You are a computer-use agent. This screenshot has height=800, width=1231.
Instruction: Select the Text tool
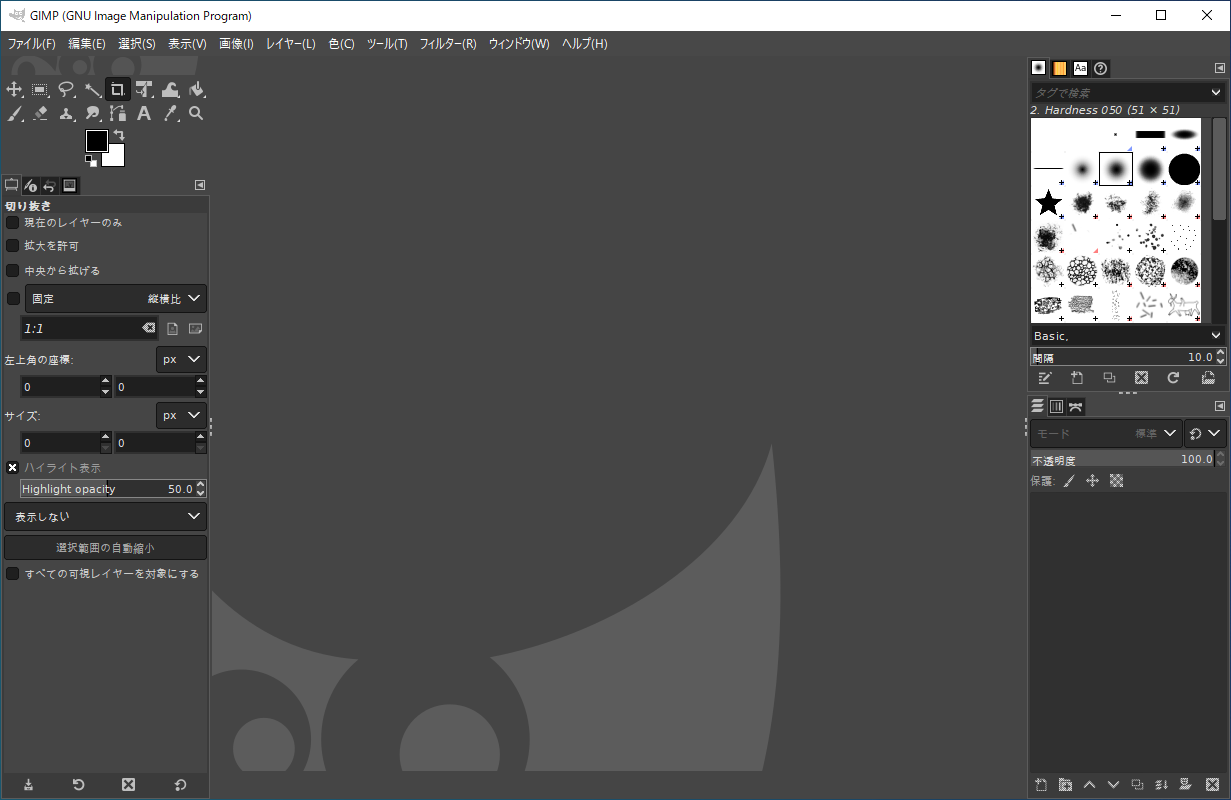pyautogui.click(x=144, y=114)
